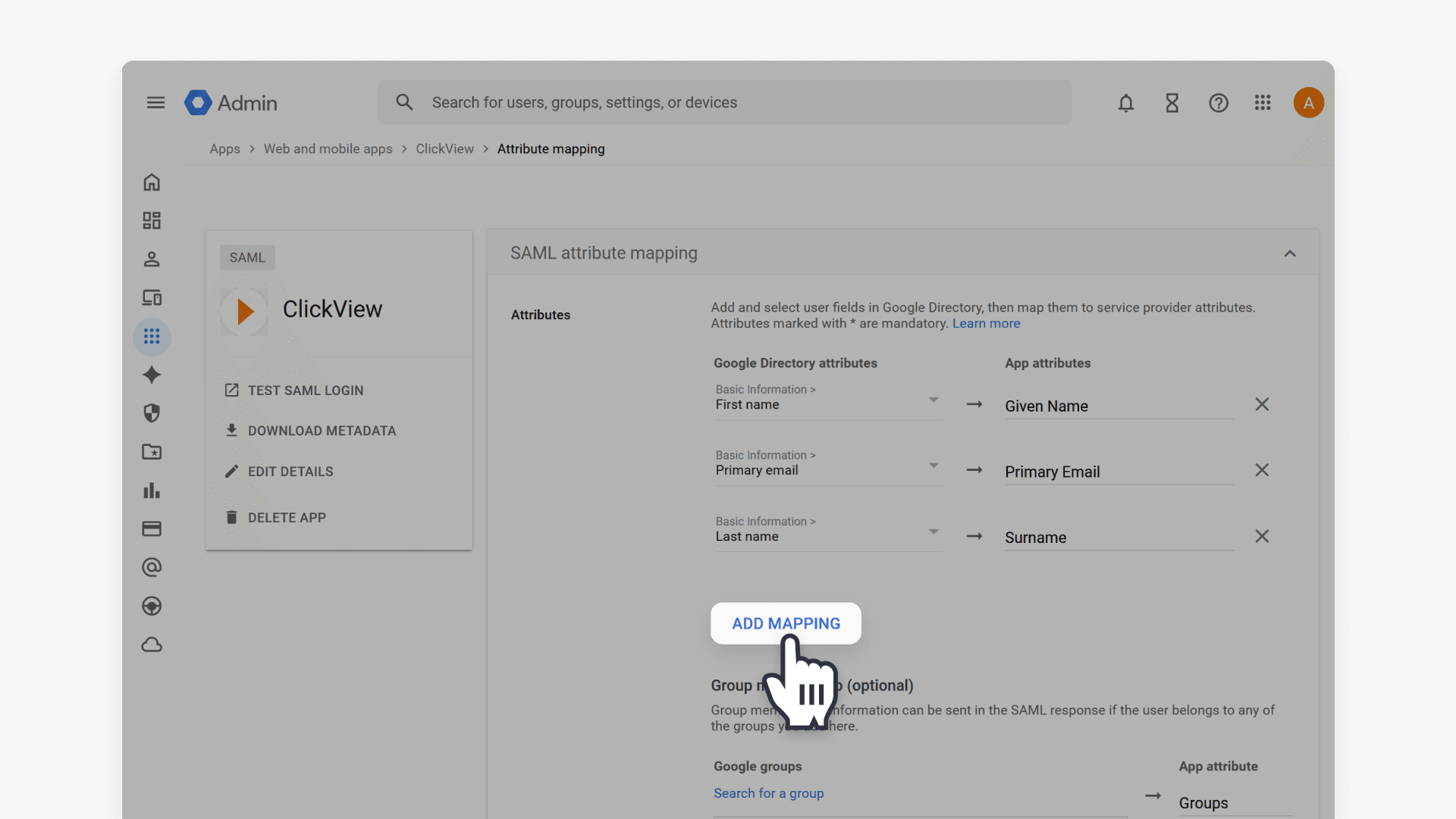
Task: Open the notifications bell
Action: [1126, 102]
